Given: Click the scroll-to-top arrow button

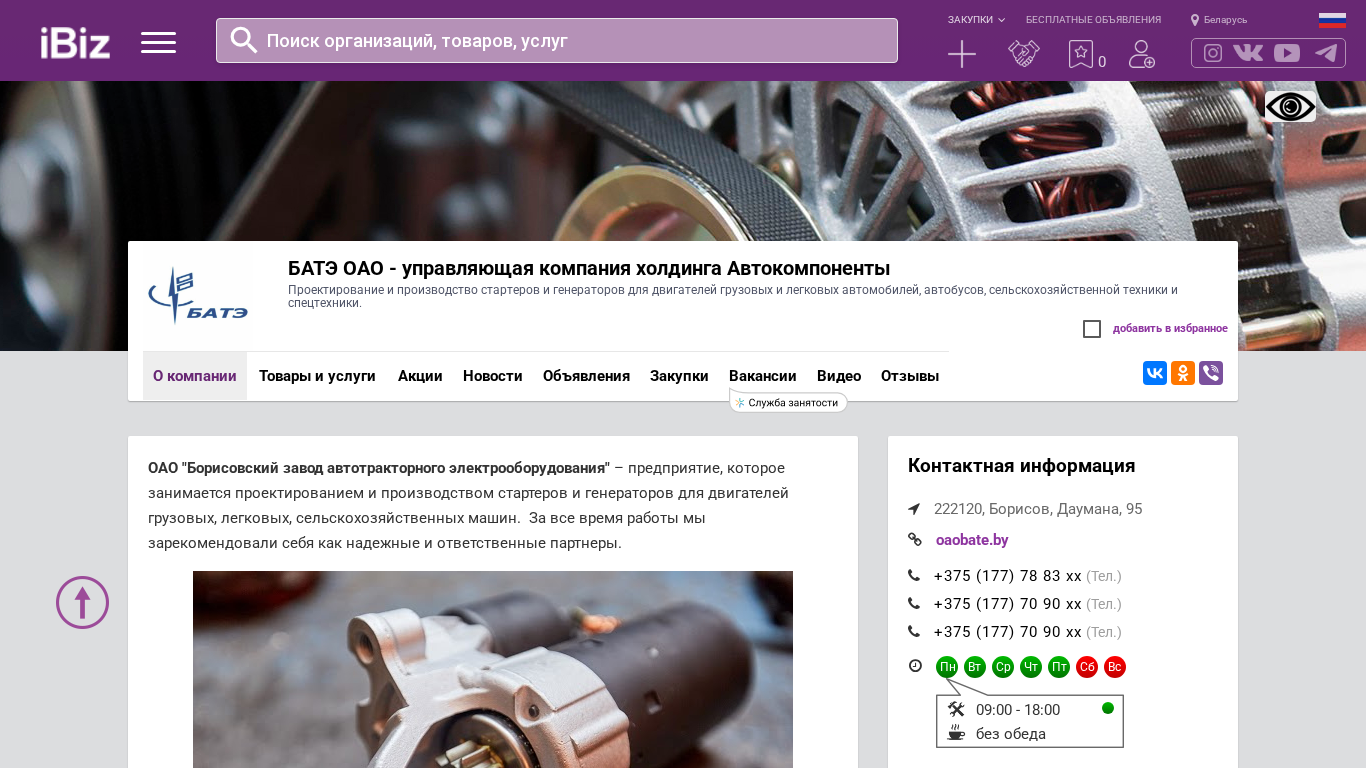Looking at the screenshot, I should pyautogui.click(x=82, y=602).
